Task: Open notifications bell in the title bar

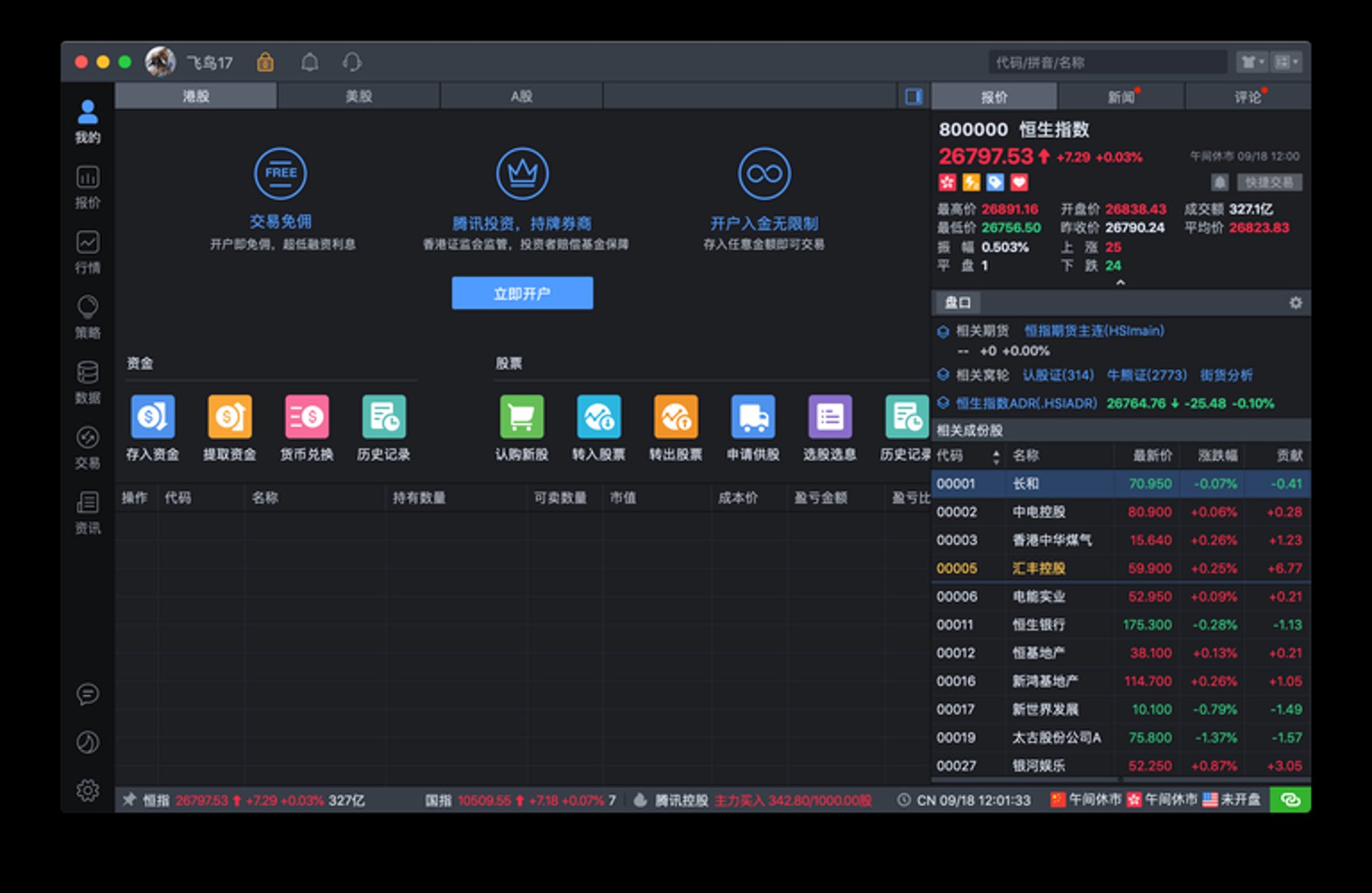Action: pos(309,62)
